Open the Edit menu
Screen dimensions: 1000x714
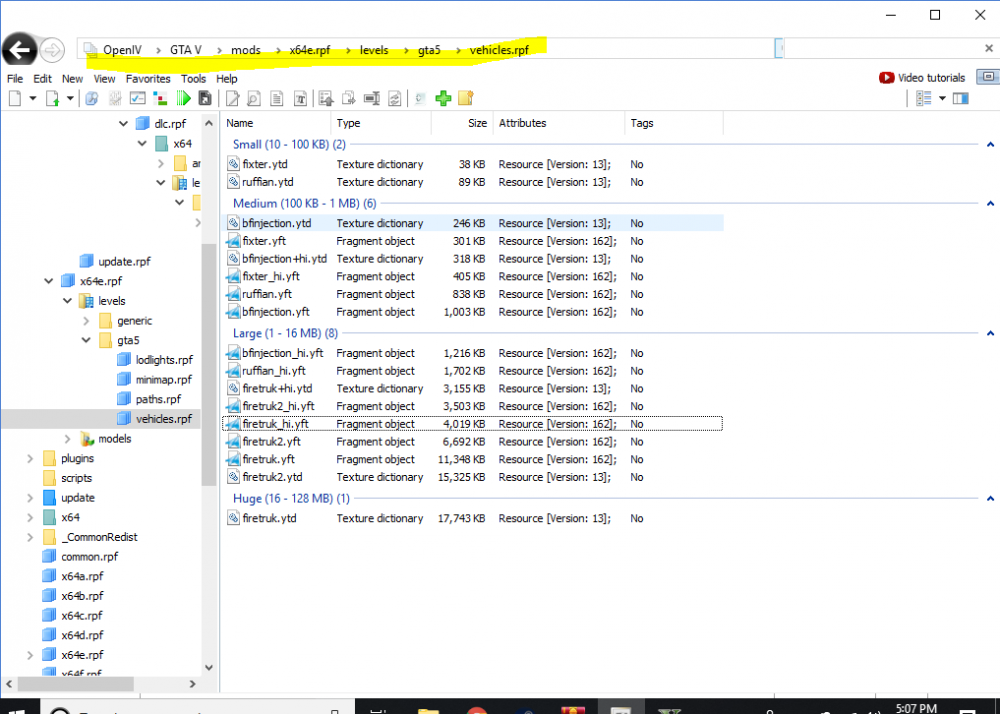(x=42, y=78)
